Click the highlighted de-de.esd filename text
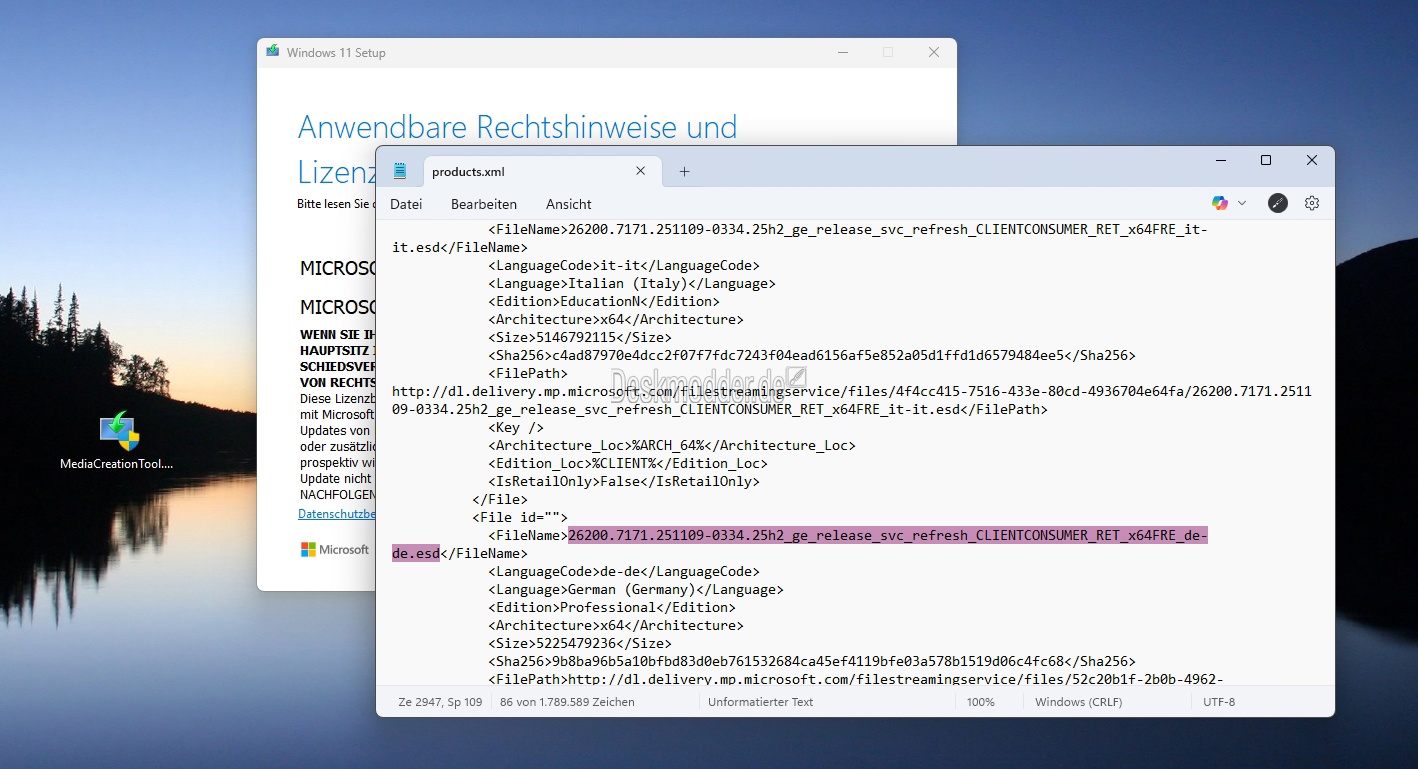 (800, 545)
